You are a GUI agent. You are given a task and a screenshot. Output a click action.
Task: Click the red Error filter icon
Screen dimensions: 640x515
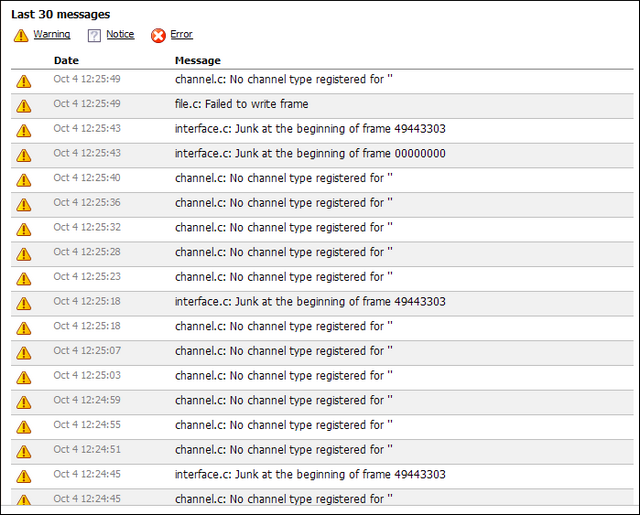[x=158, y=36]
